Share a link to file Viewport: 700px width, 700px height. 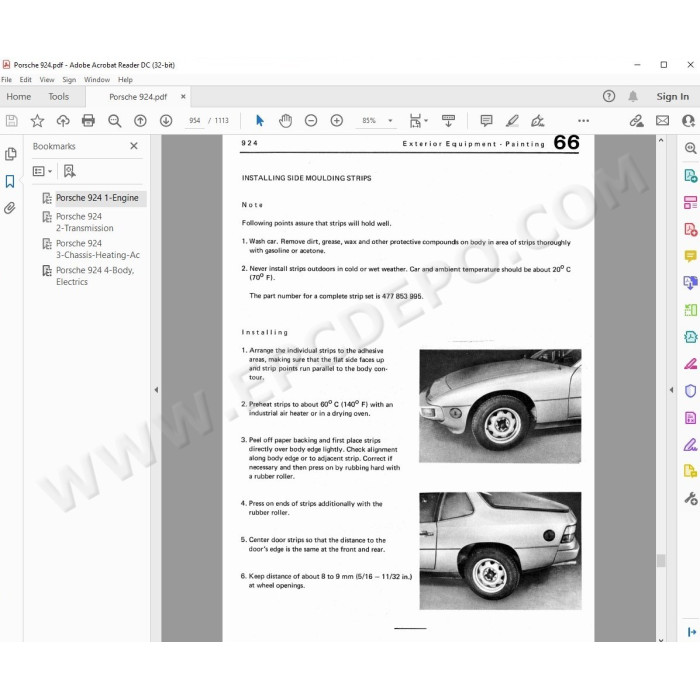click(637, 121)
